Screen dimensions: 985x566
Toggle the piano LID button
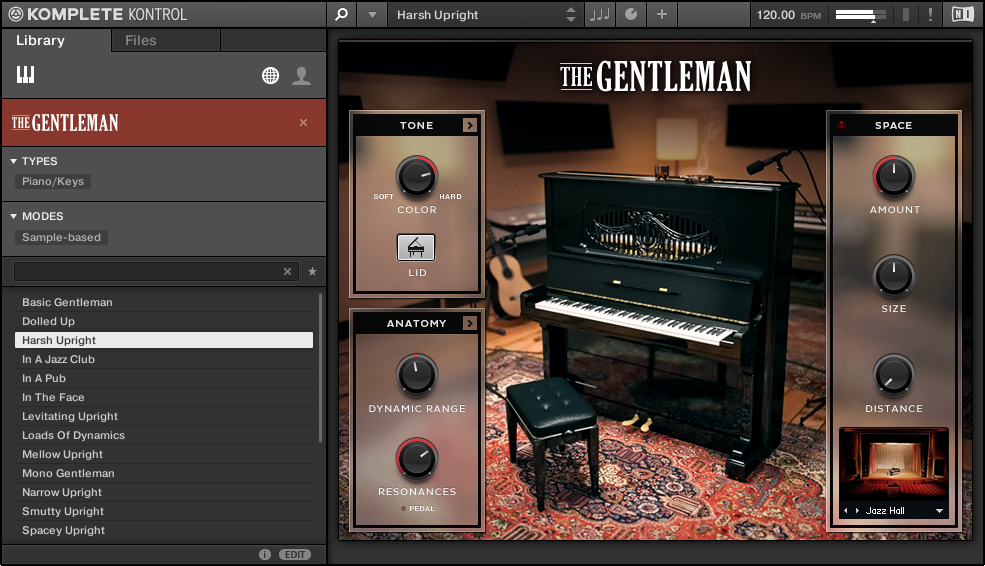click(x=416, y=248)
